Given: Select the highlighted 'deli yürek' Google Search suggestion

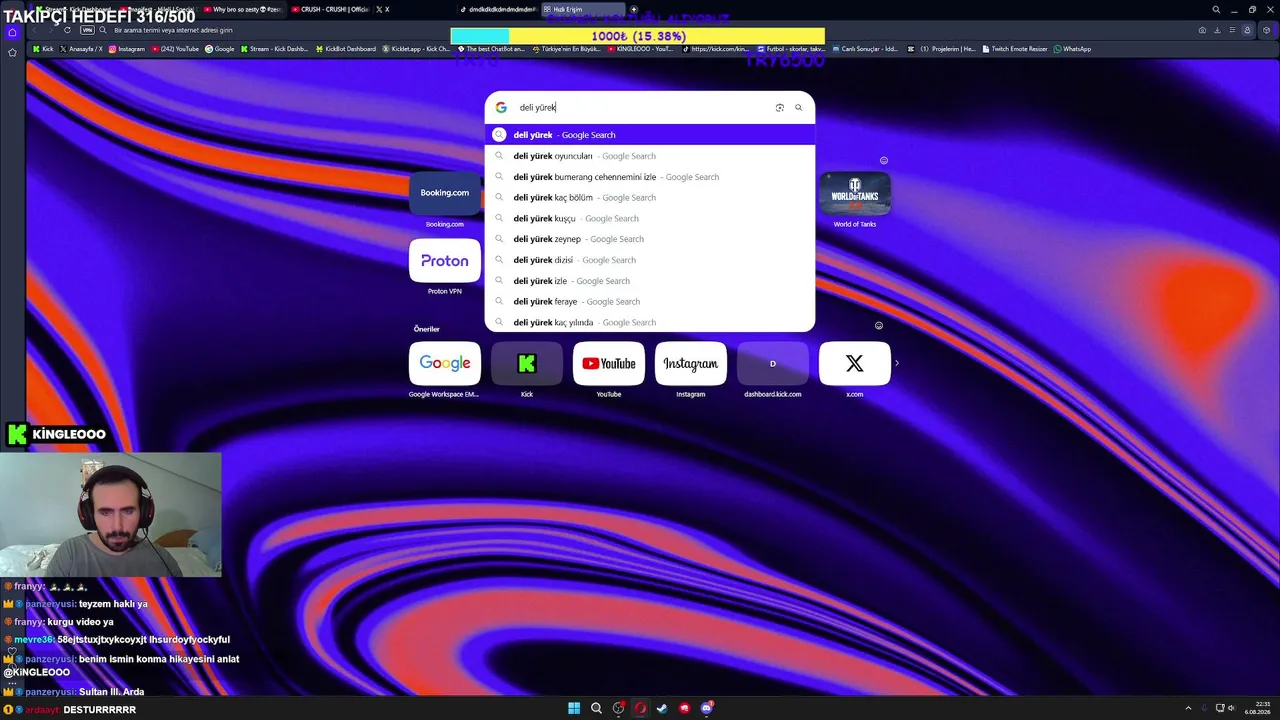Looking at the screenshot, I should [x=650, y=135].
